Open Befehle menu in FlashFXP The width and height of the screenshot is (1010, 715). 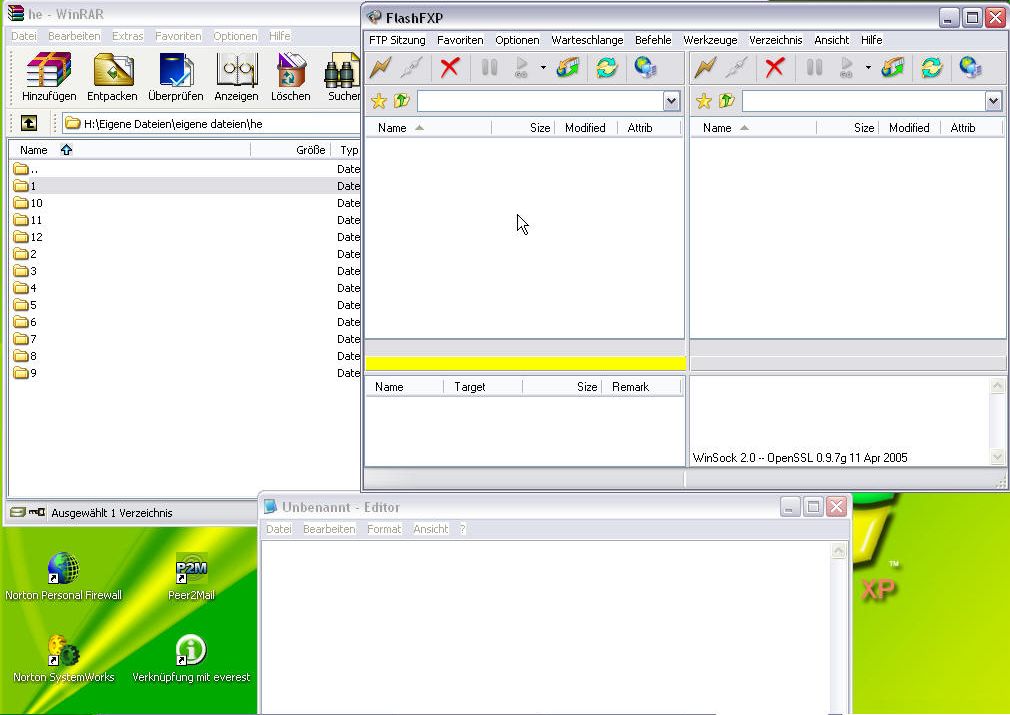(653, 40)
